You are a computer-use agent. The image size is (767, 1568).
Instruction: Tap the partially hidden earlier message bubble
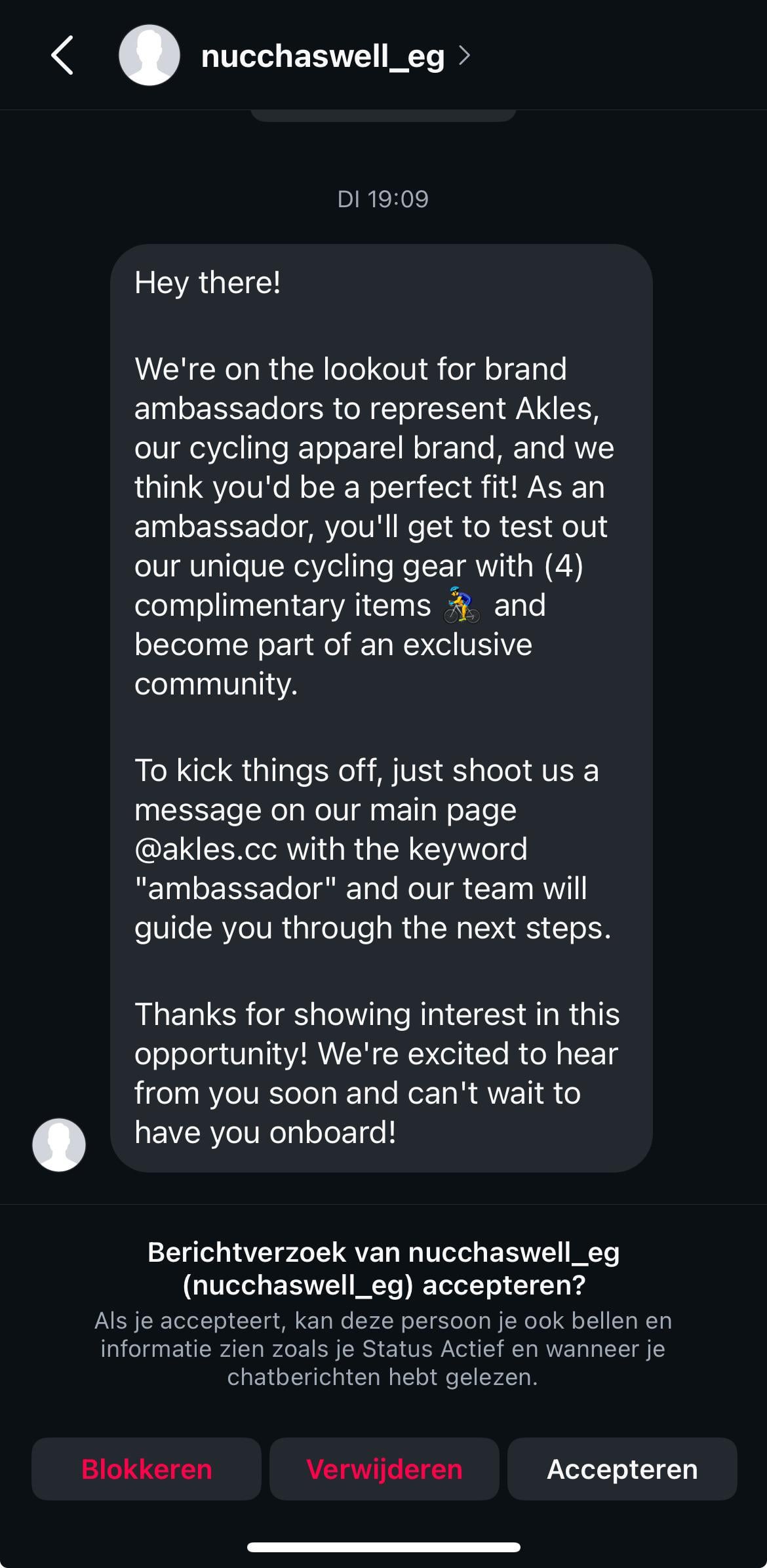(383, 115)
